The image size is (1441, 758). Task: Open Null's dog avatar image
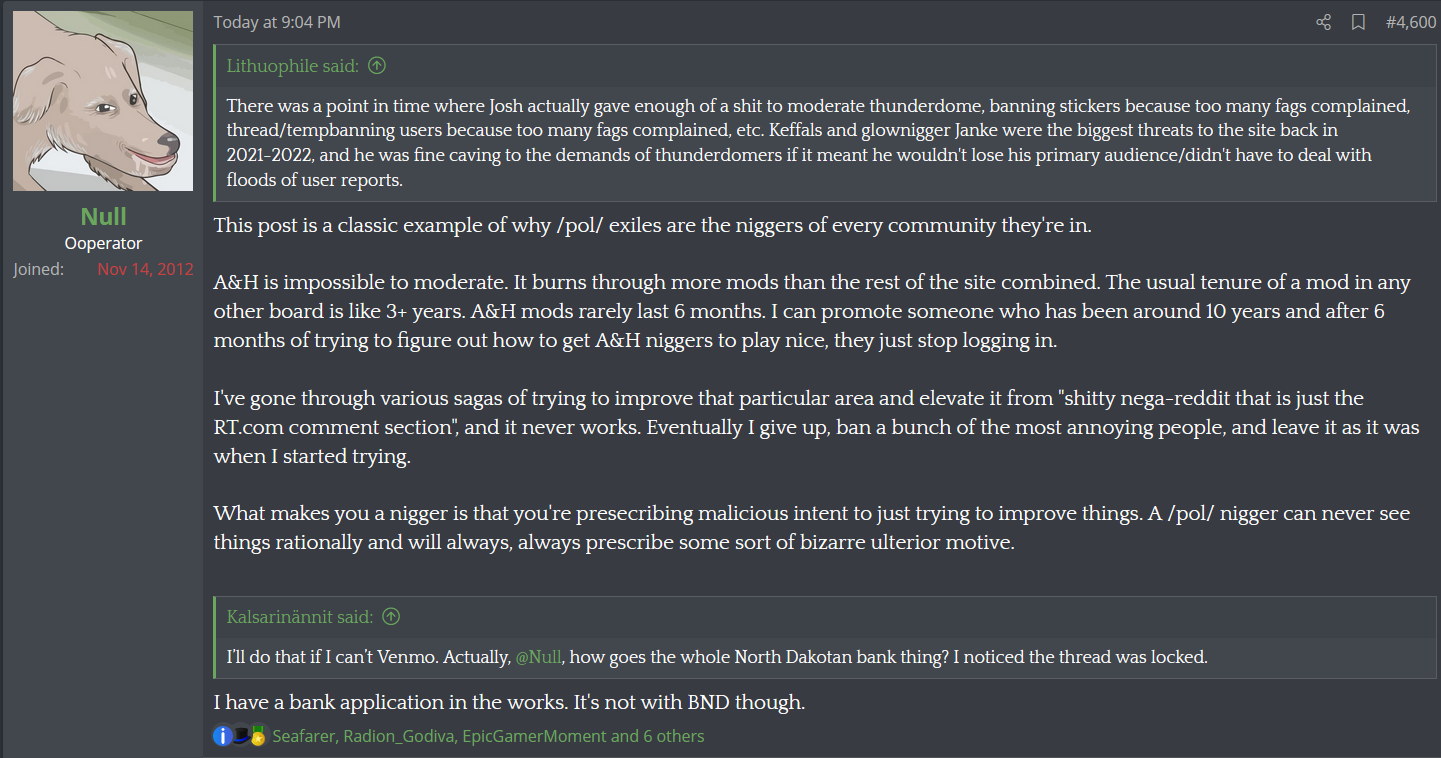tap(103, 101)
